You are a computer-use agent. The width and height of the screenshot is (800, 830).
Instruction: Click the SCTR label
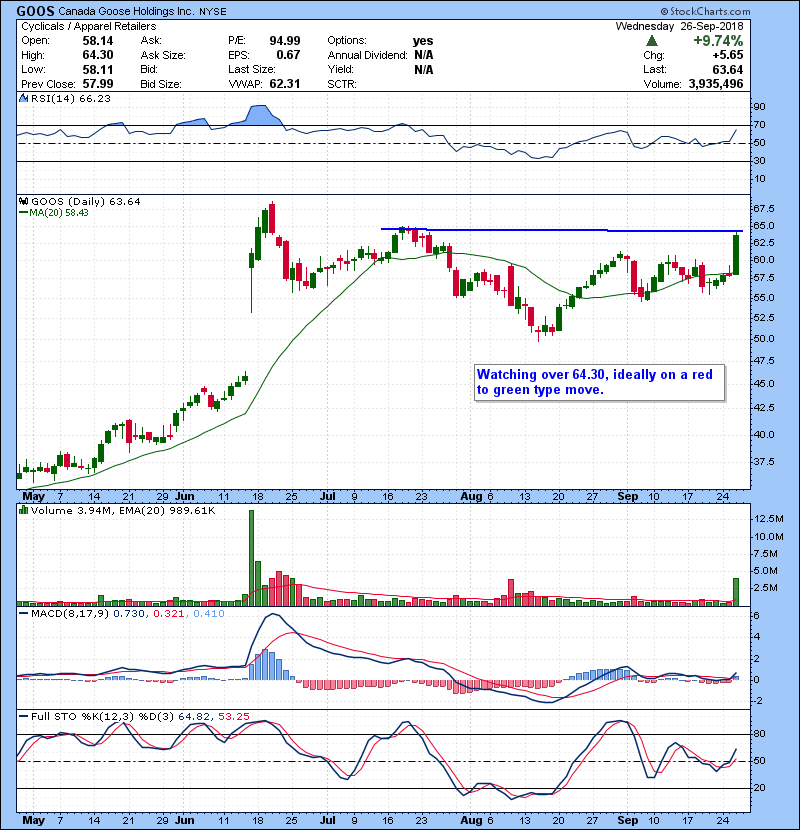[342, 84]
